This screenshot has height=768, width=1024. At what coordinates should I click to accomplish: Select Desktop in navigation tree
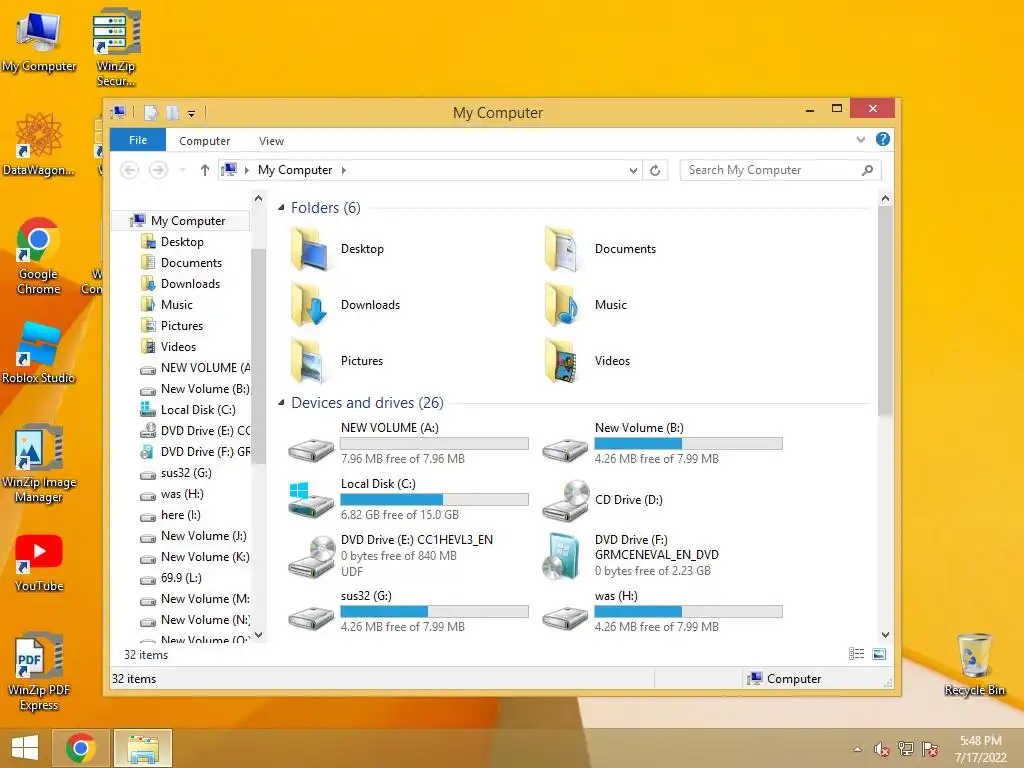pyautogui.click(x=182, y=242)
